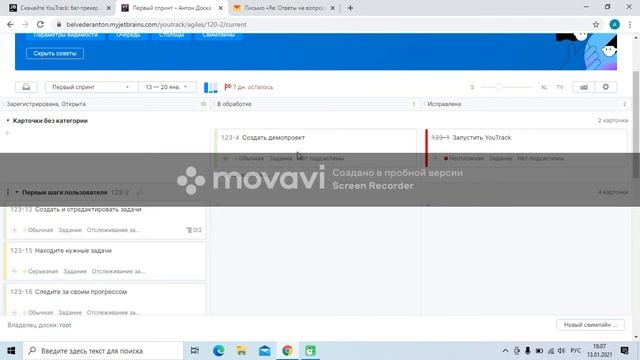640x360 pixels.
Task: Open the 13 — 20 янв. date dropdown
Action: click(167, 87)
